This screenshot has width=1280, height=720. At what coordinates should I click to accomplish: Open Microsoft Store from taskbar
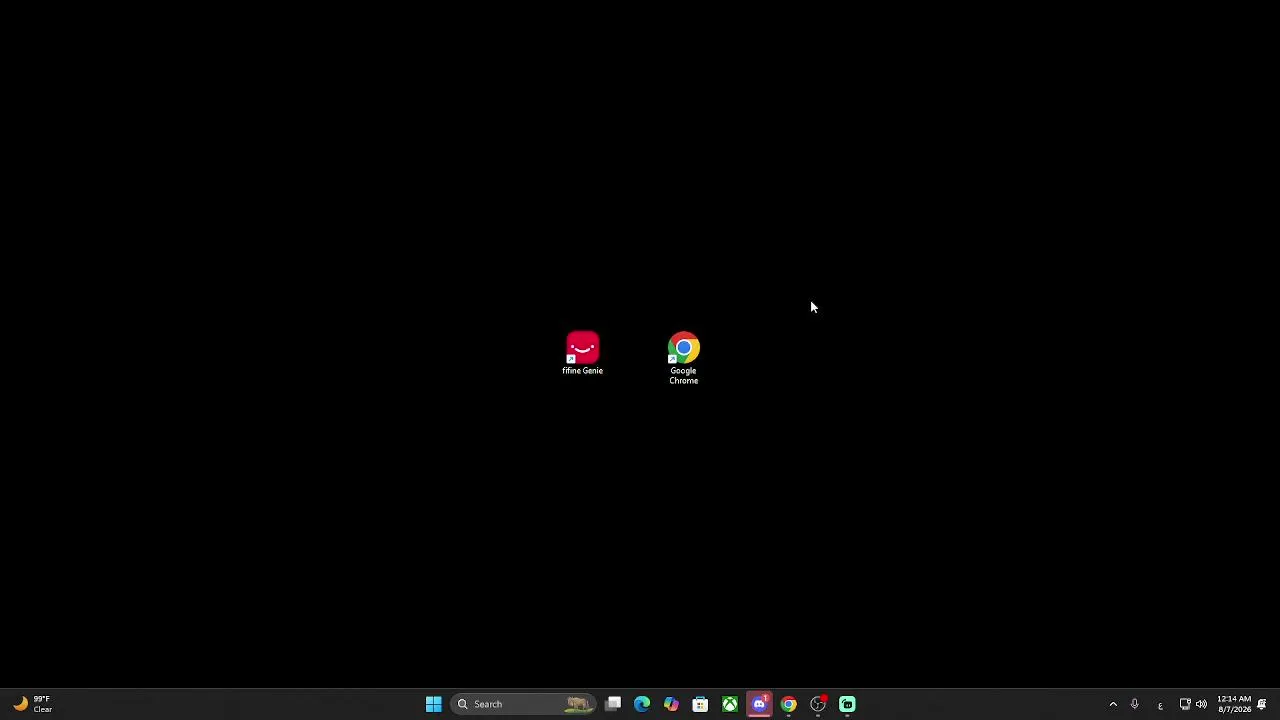point(700,704)
